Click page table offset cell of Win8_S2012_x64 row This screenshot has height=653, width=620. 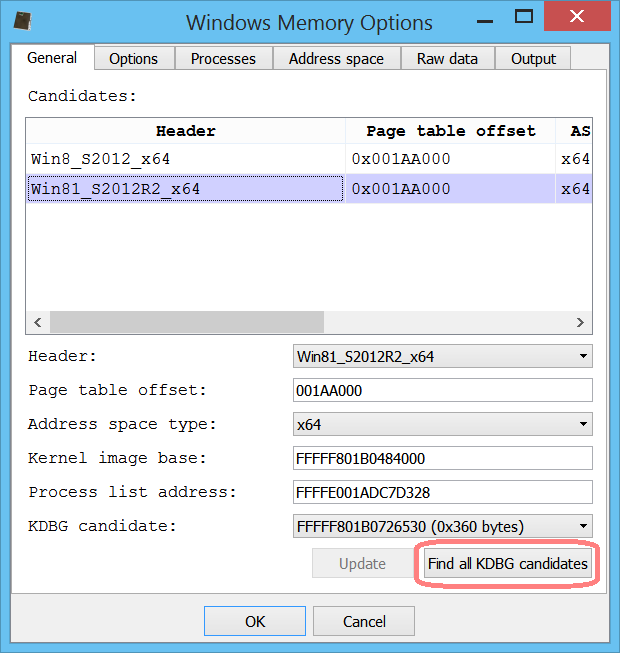click(451, 159)
